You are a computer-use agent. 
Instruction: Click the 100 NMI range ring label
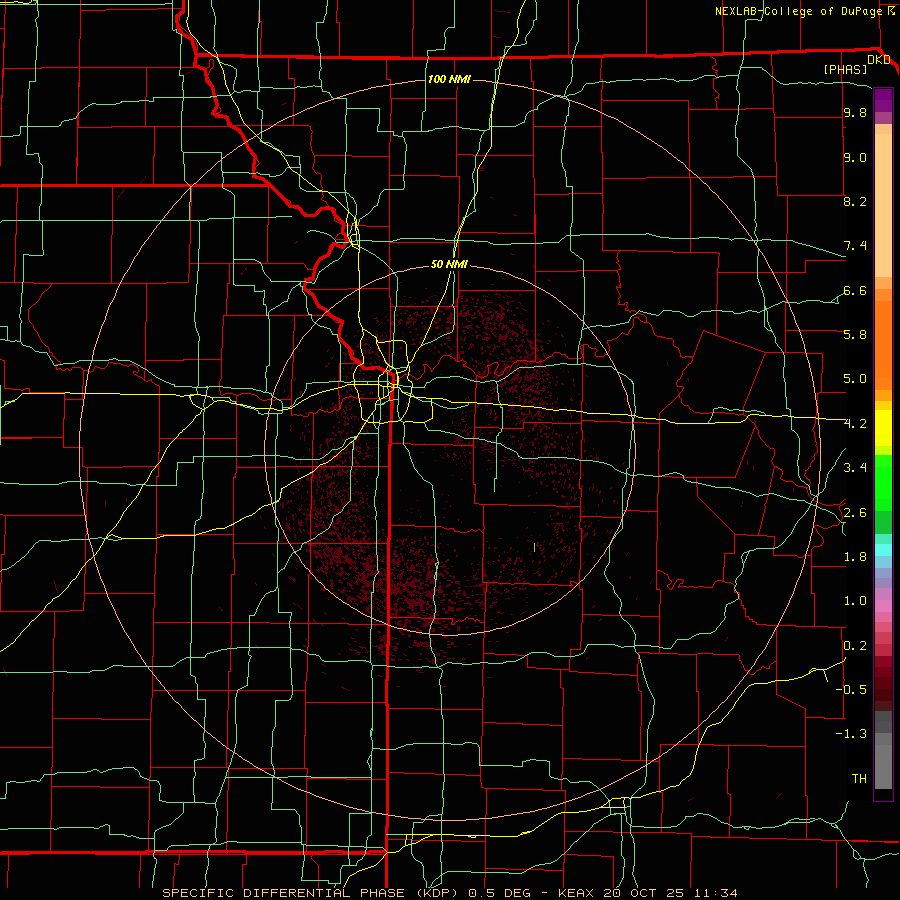pyautogui.click(x=449, y=79)
